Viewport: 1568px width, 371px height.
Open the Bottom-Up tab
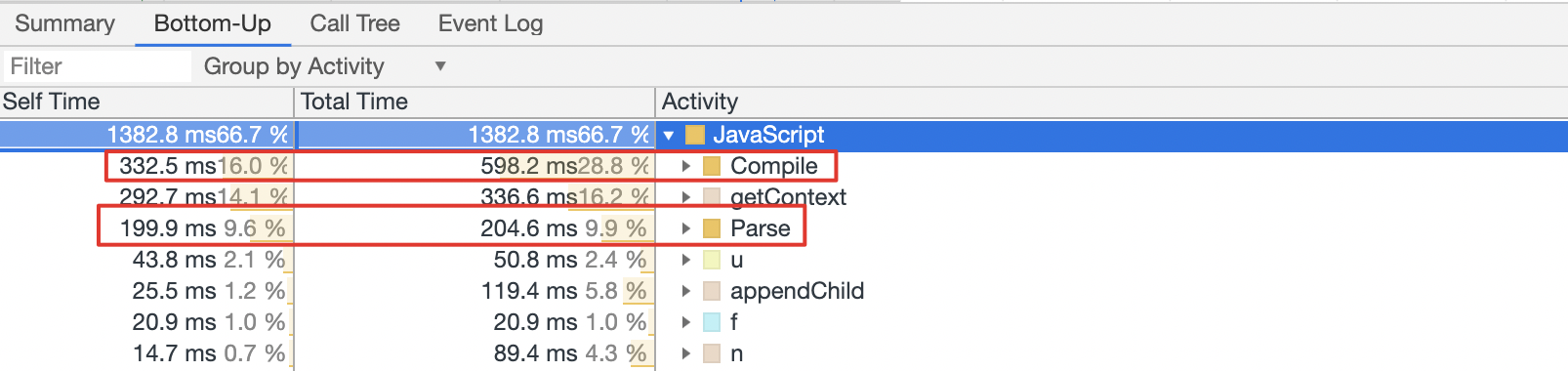(x=213, y=23)
